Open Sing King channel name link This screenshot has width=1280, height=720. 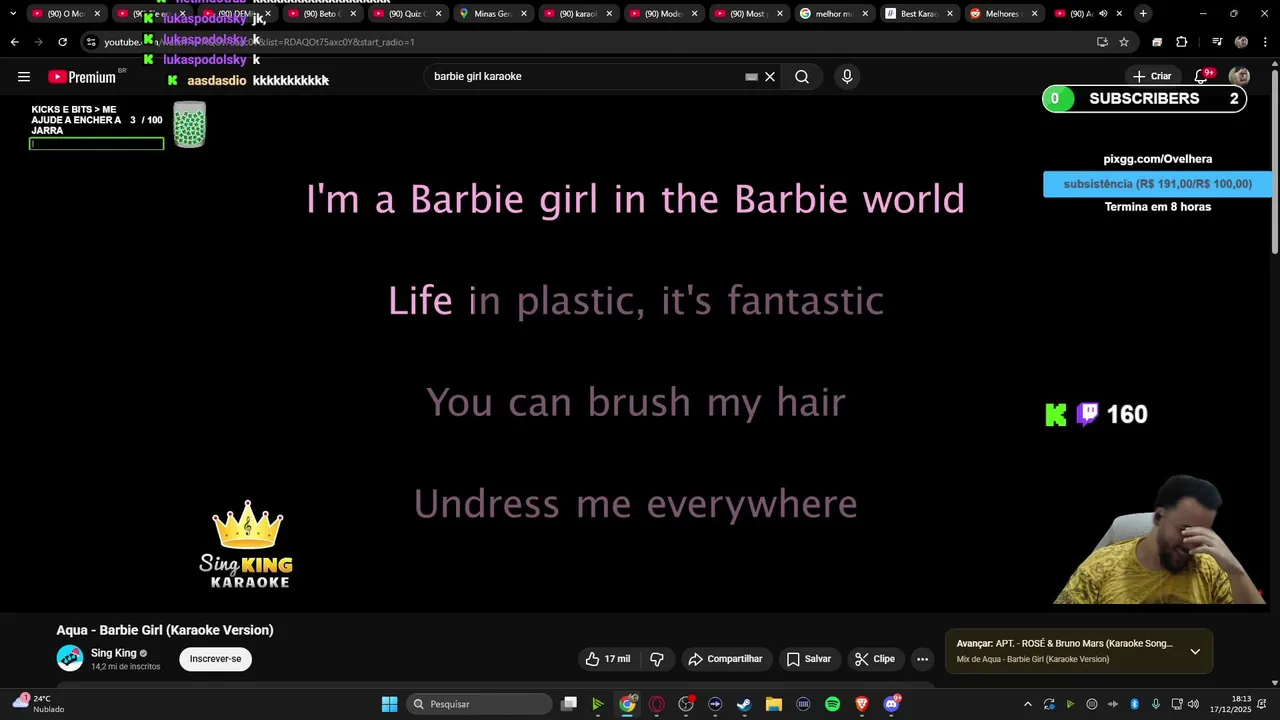tap(114, 653)
